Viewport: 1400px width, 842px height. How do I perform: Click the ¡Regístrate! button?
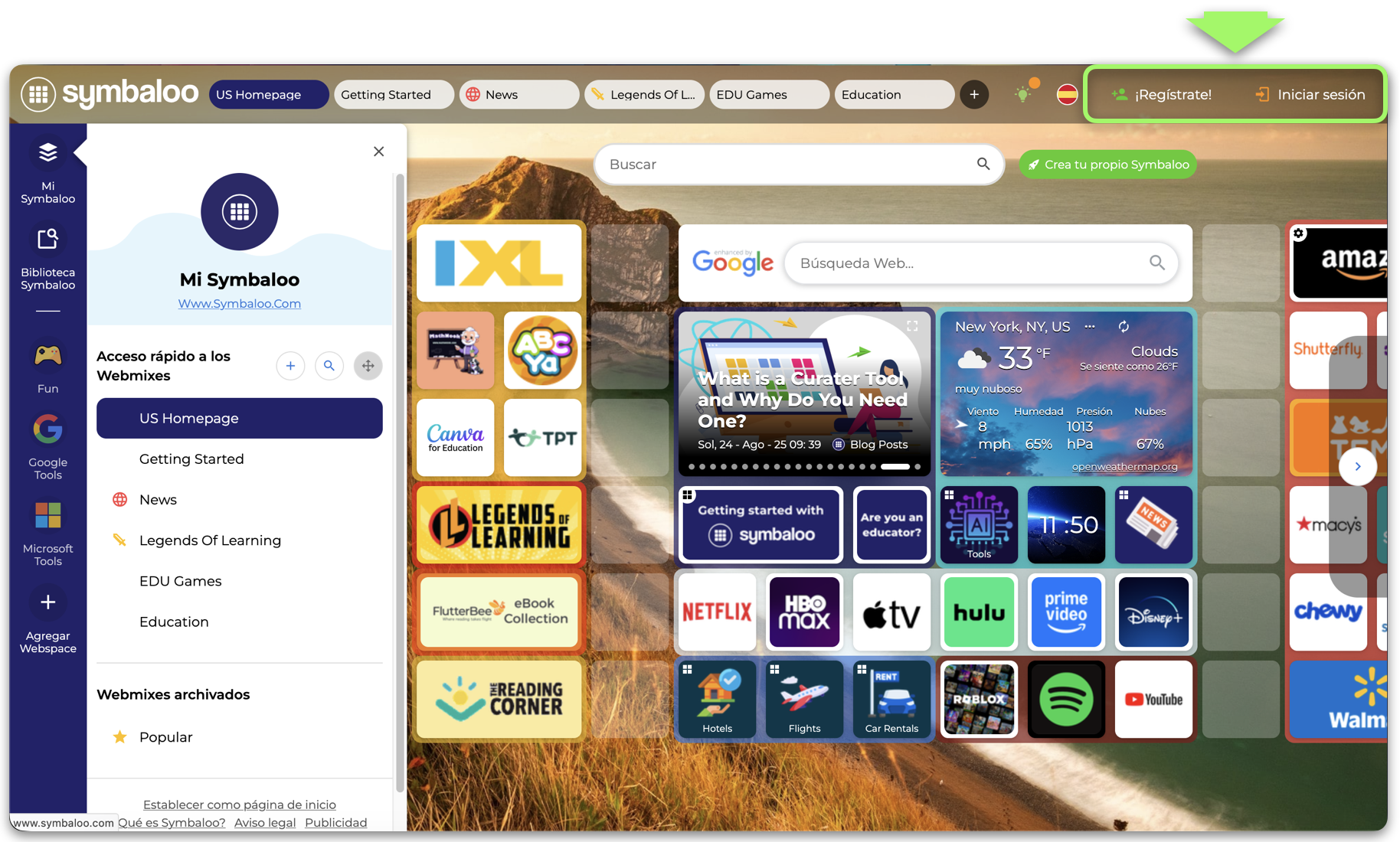coord(1162,95)
